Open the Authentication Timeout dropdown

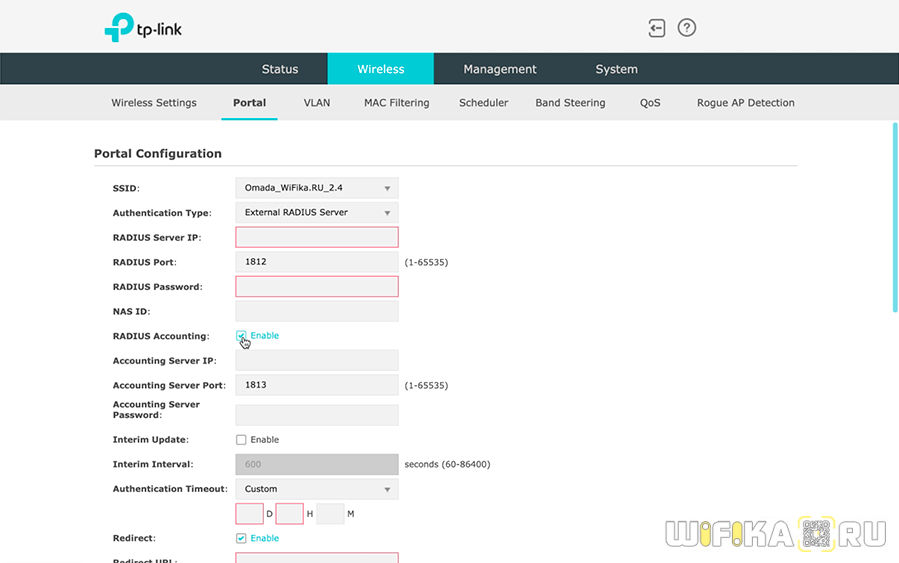point(316,489)
